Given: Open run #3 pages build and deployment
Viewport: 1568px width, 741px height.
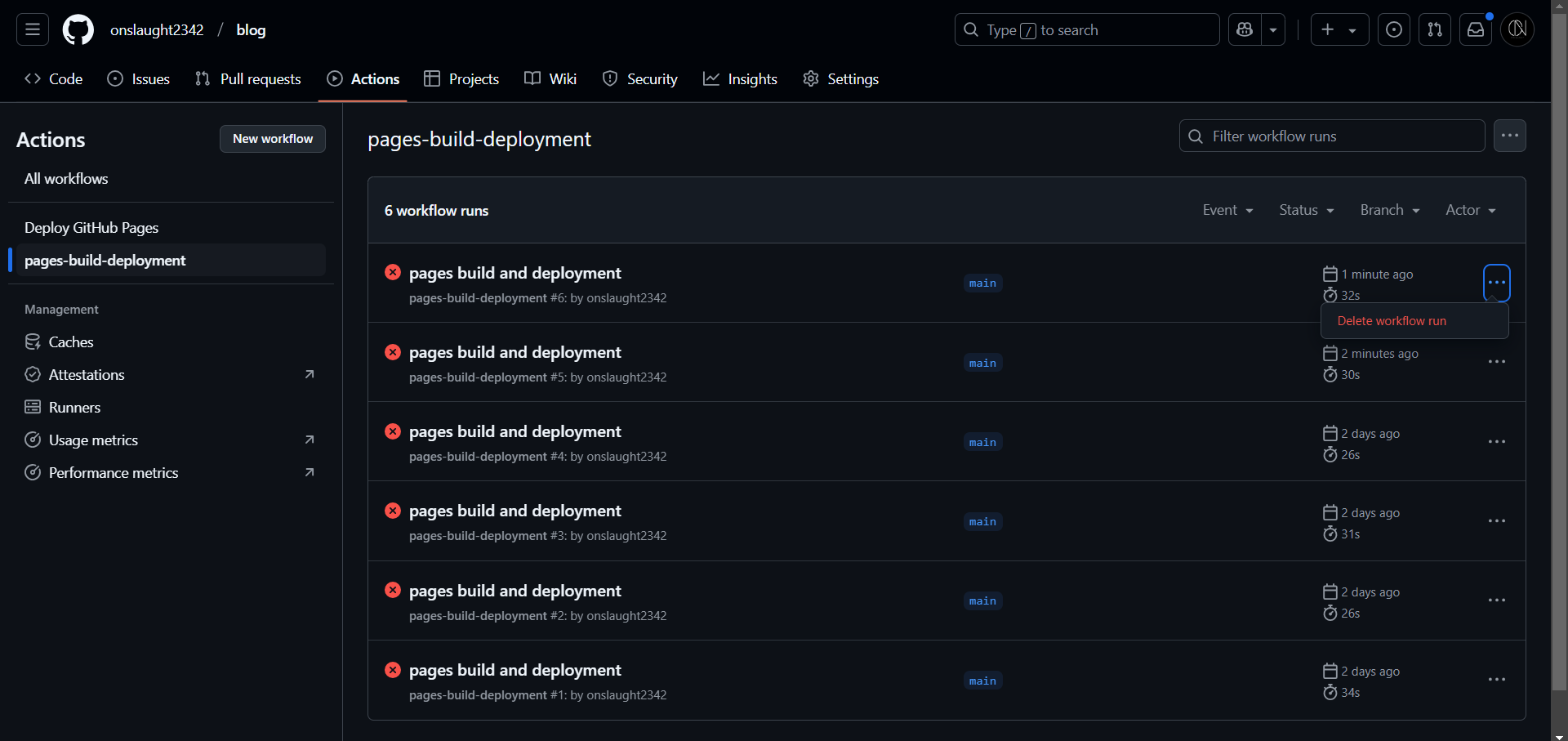Looking at the screenshot, I should (x=514, y=511).
